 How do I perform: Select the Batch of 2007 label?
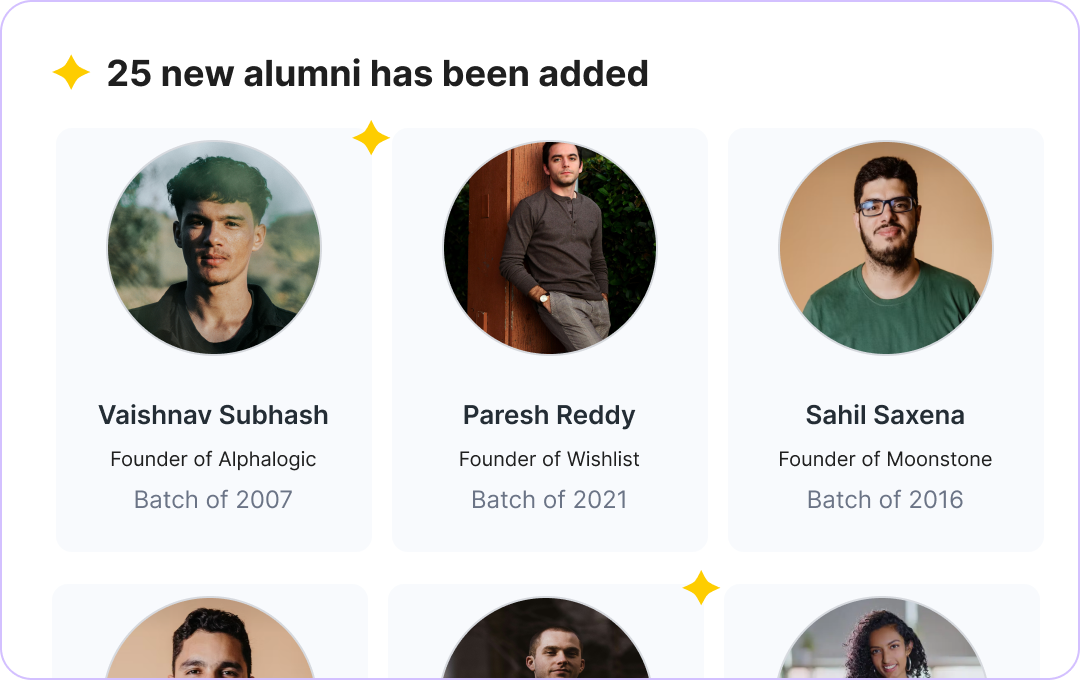coord(213,500)
